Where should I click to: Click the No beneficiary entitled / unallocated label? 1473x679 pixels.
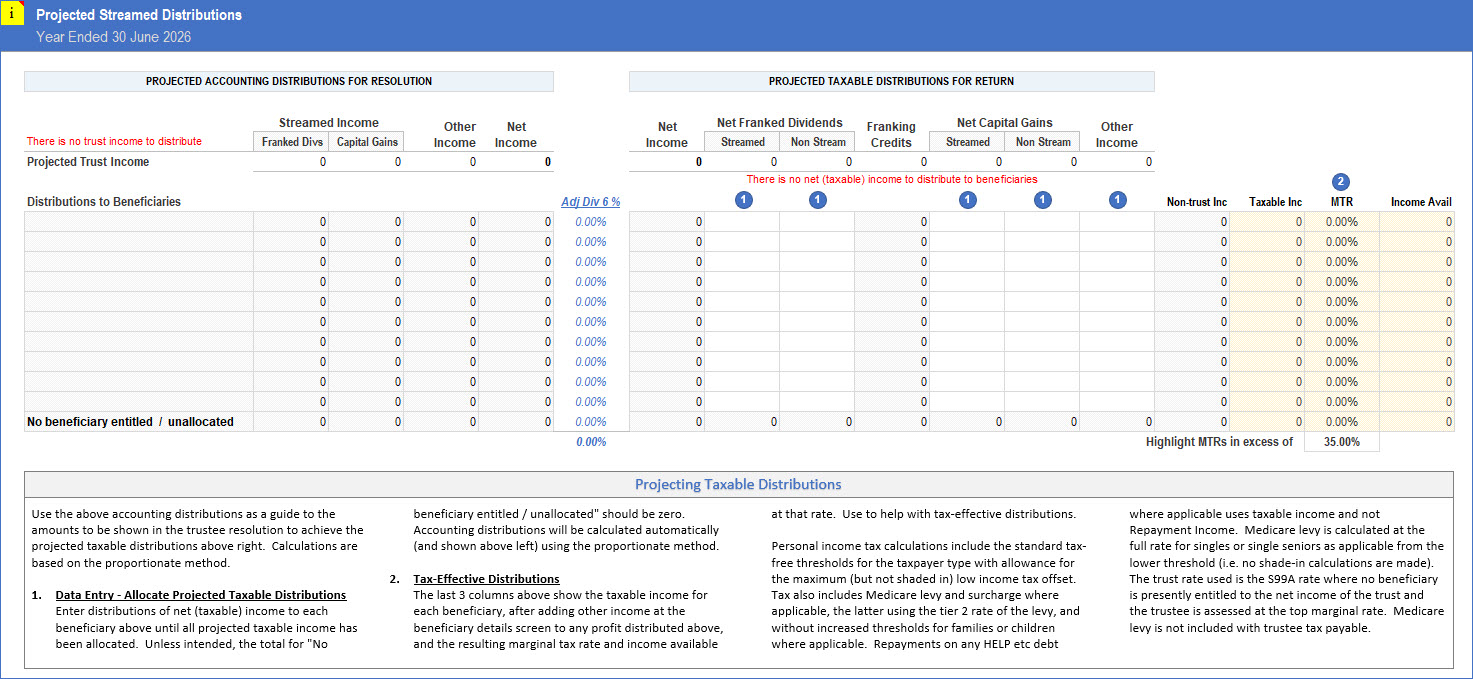[x=130, y=422]
